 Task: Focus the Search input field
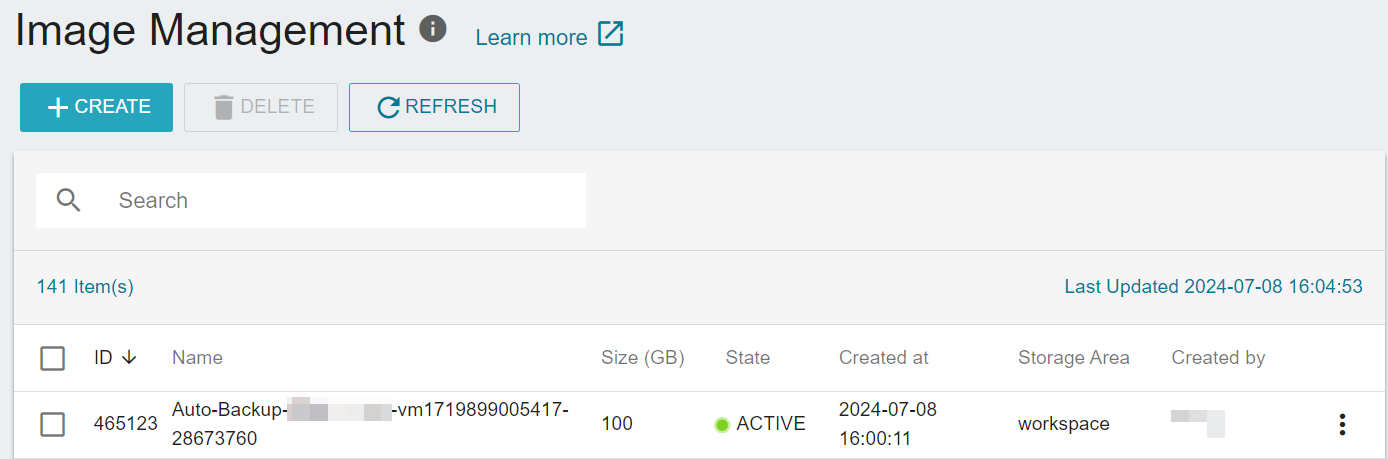(x=311, y=200)
